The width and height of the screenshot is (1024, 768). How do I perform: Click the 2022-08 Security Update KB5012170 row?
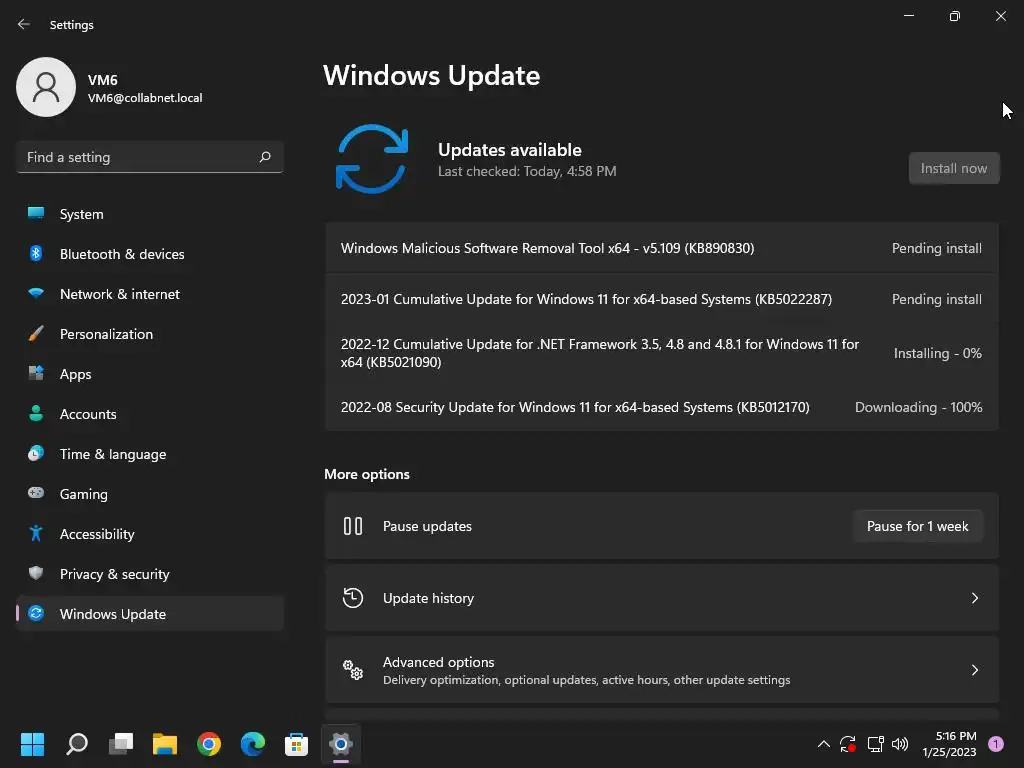click(x=662, y=407)
